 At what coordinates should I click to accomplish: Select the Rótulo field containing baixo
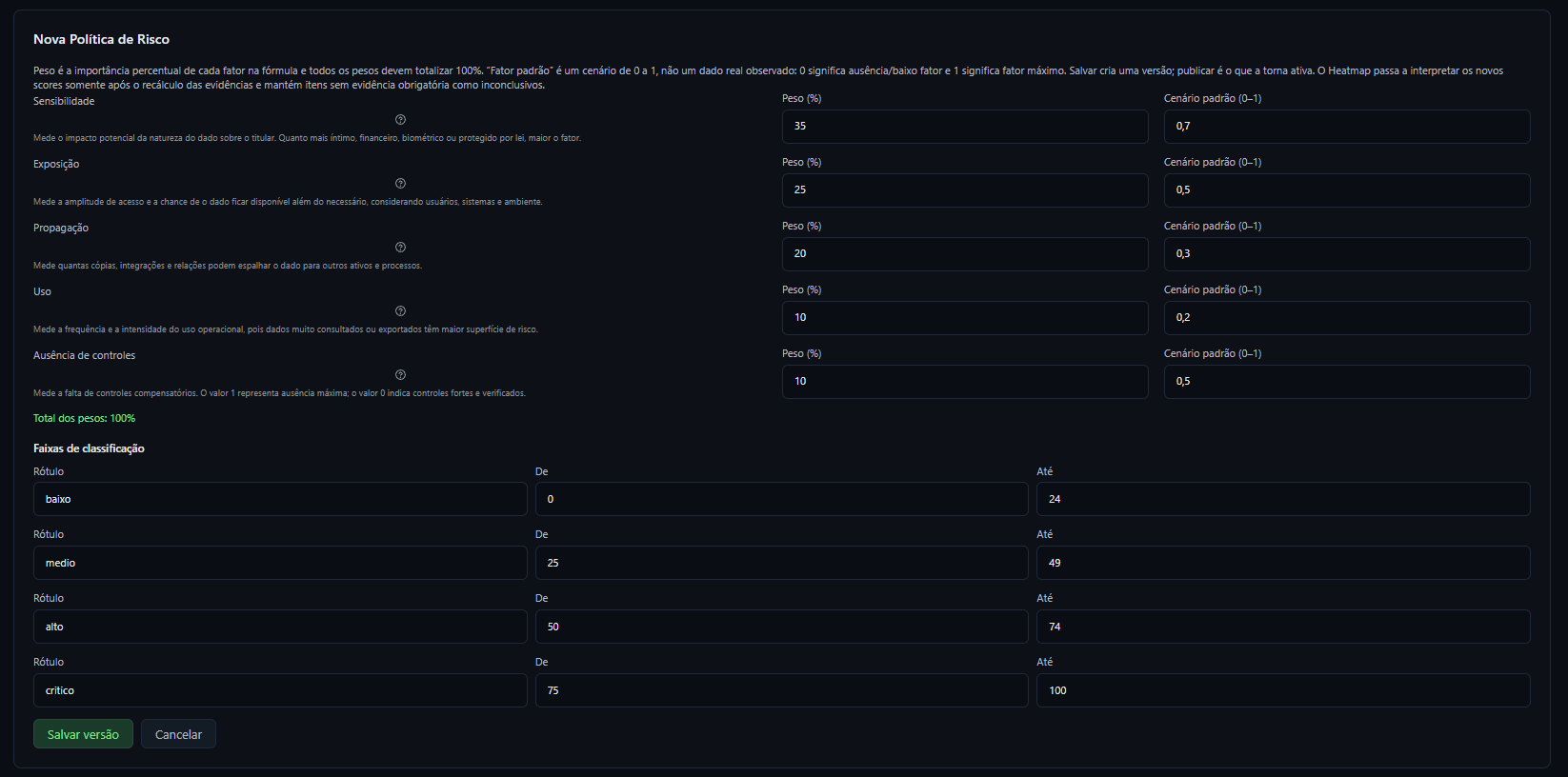point(280,499)
